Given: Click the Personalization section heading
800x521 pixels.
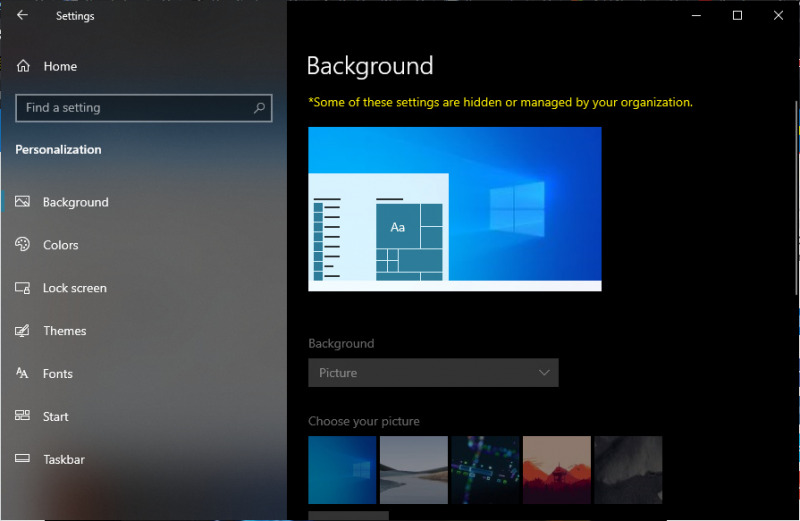Looking at the screenshot, I should pyautogui.click(x=58, y=150).
